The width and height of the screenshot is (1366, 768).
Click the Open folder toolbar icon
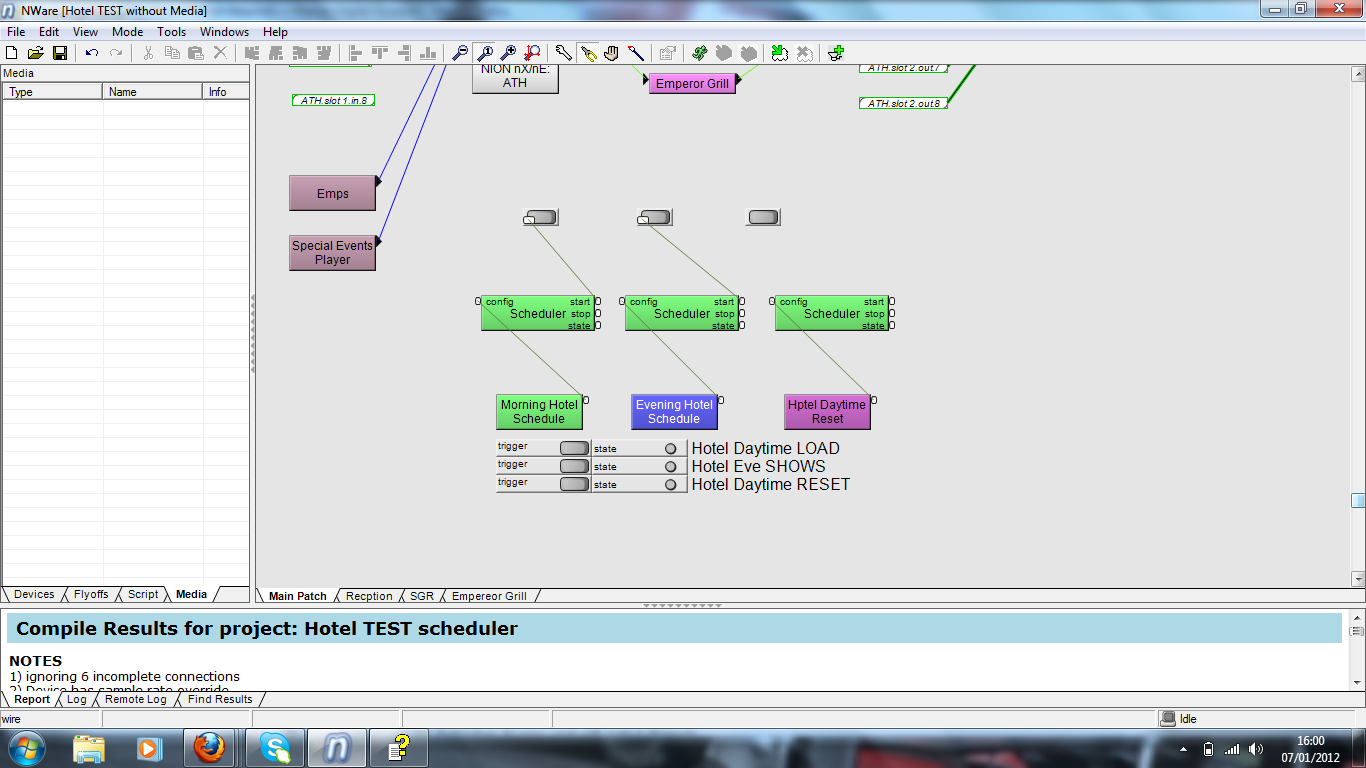tap(36, 53)
